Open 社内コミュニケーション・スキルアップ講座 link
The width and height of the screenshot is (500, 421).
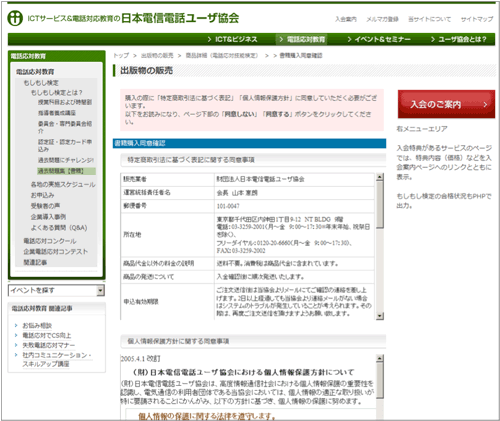coord(57,360)
